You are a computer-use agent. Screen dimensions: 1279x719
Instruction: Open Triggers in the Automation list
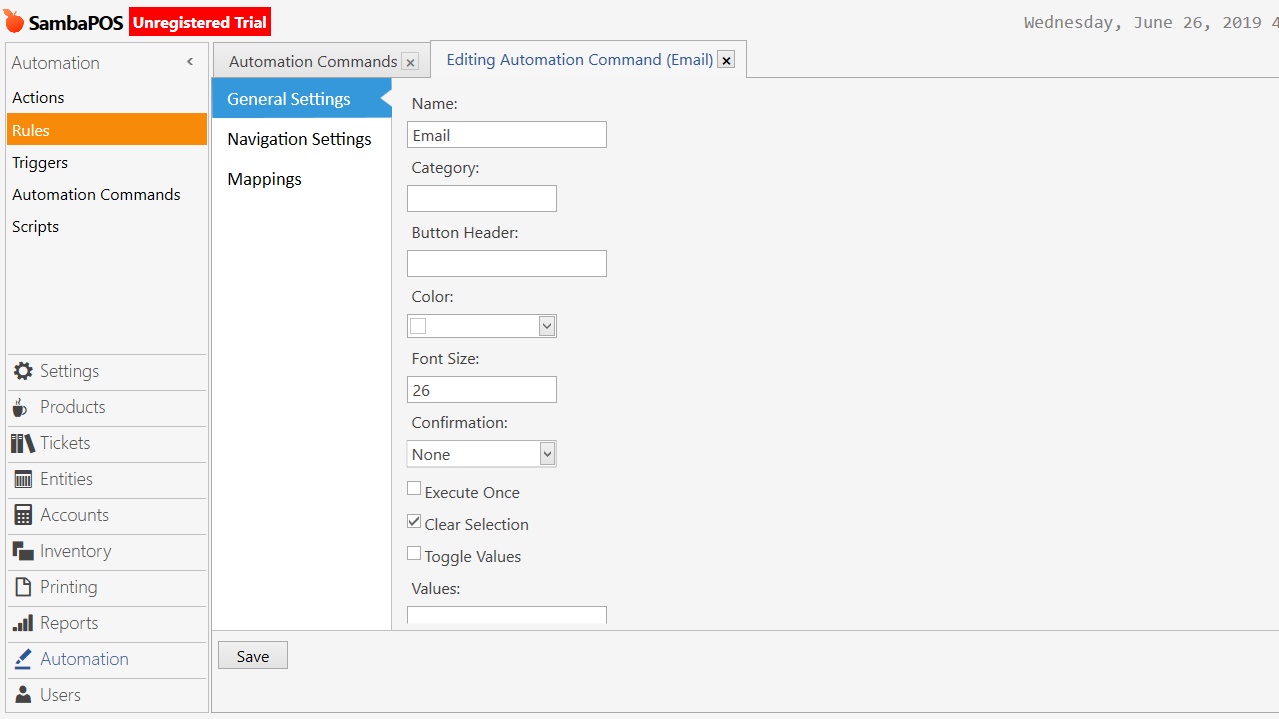point(40,162)
